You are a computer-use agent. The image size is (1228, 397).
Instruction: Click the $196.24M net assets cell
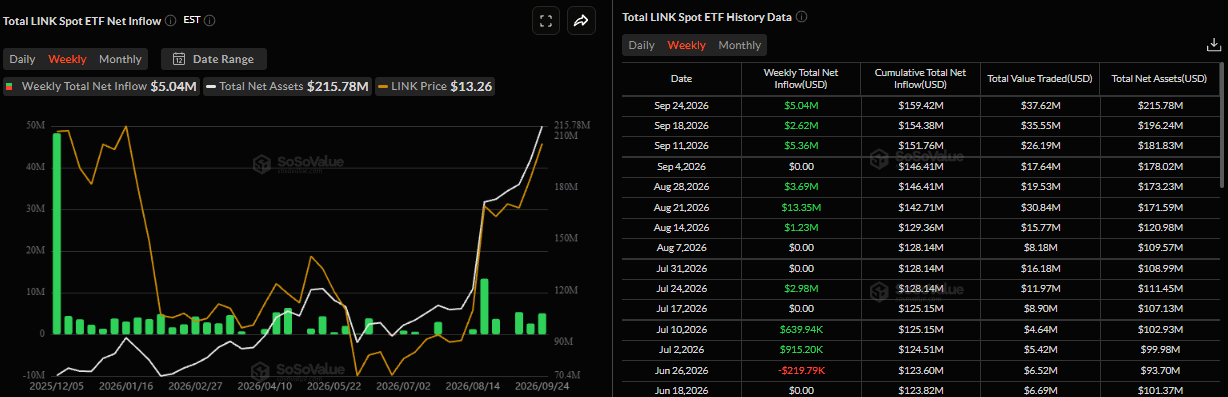point(1160,126)
